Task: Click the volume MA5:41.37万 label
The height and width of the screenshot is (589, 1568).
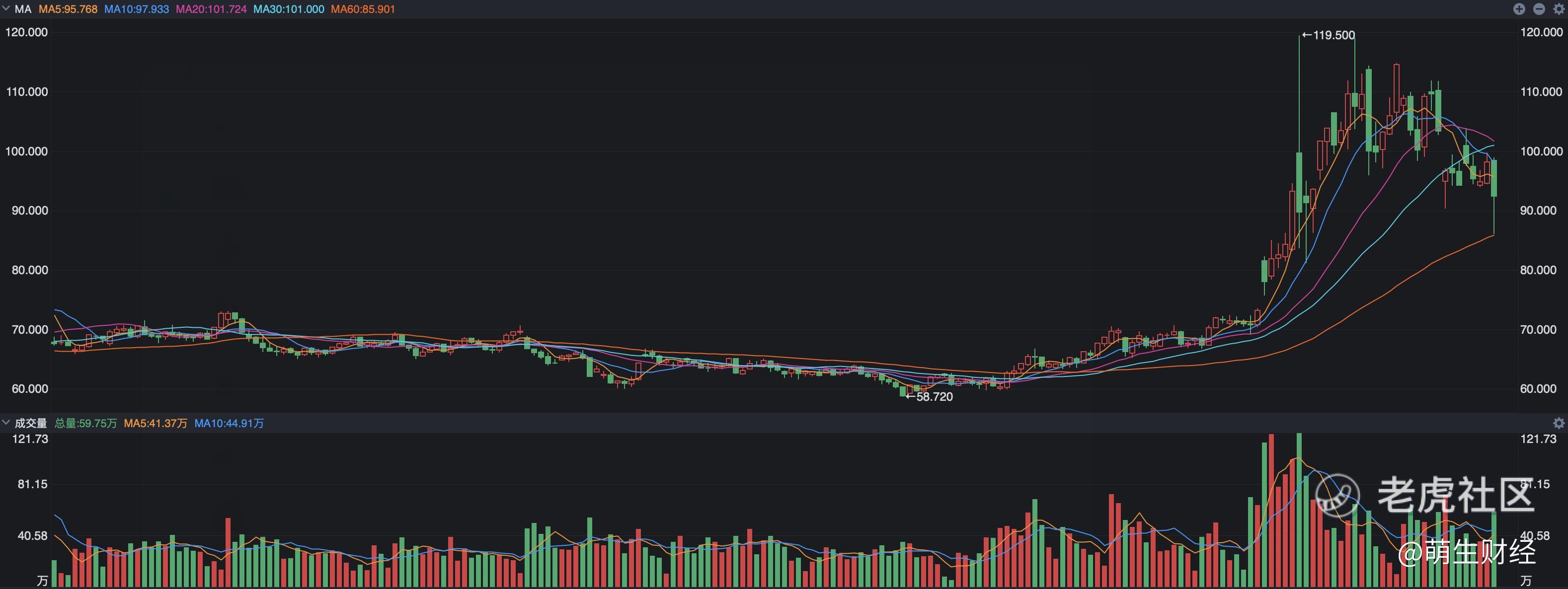Action: pyautogui.click(x=155, y=423)
